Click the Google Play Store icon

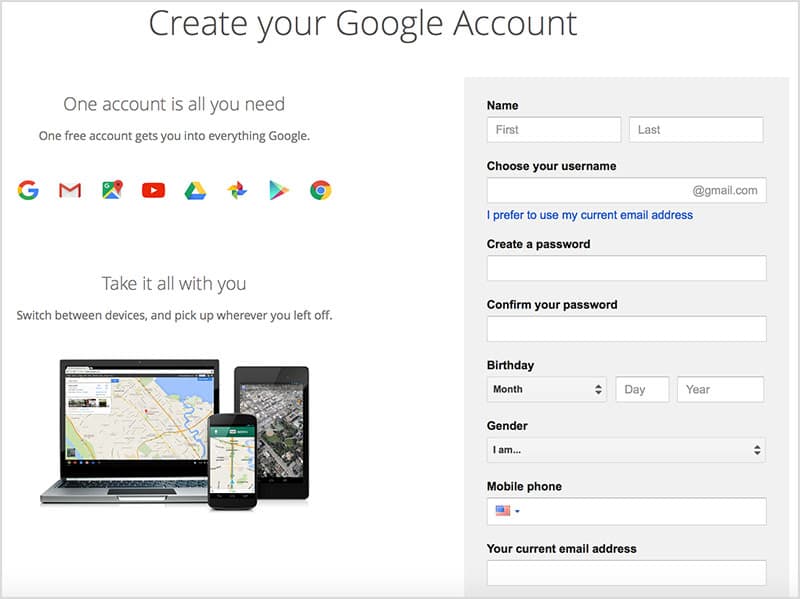click(x=279, y=190)
